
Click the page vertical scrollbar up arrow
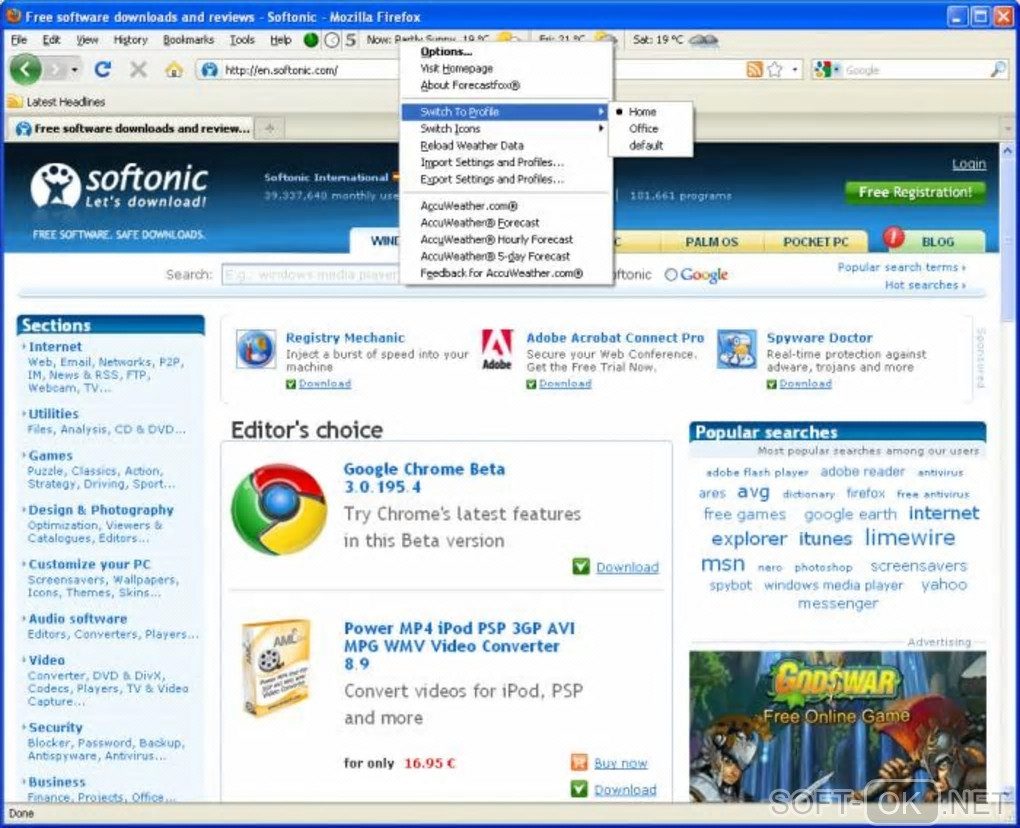click(1008, 151)
